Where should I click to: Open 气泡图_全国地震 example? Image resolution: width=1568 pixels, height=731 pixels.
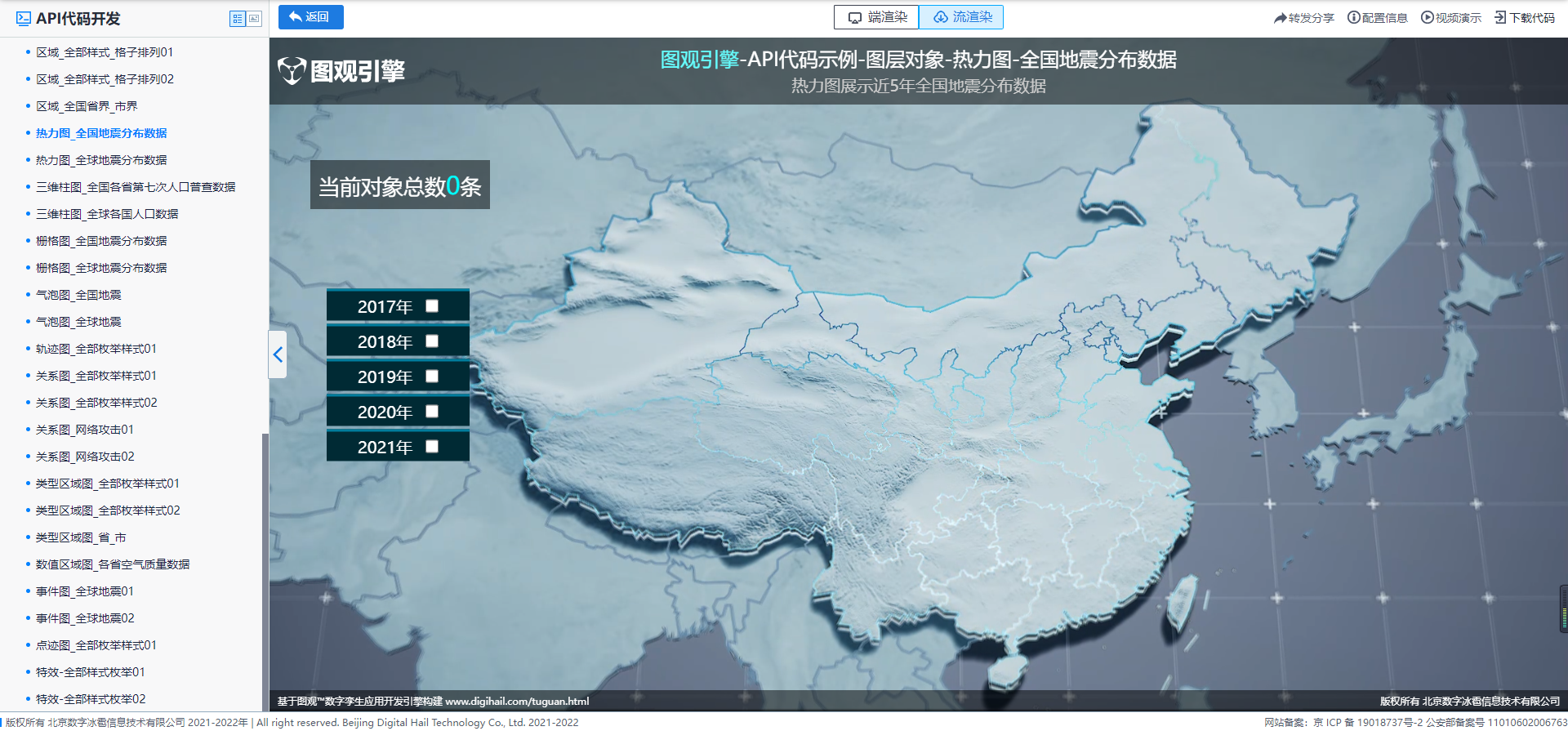(x=78, y=295)
